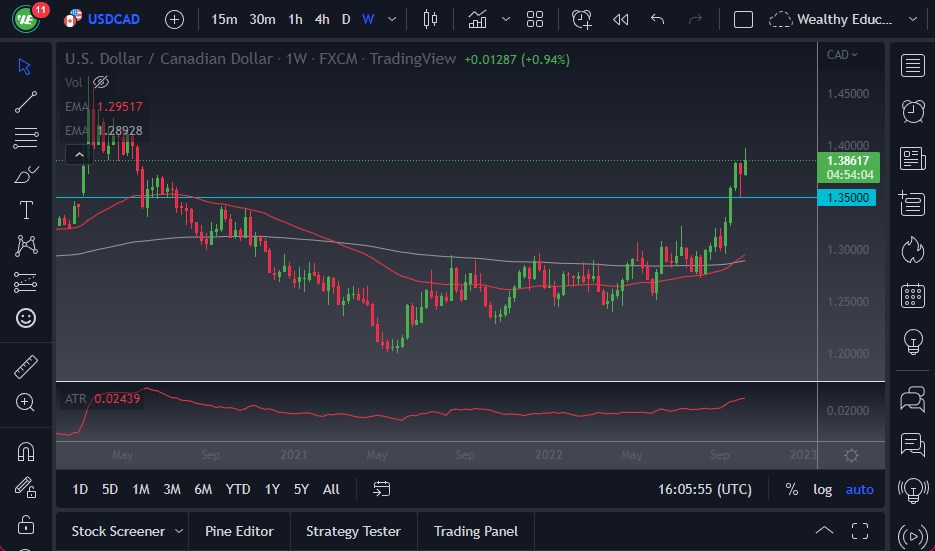This screenshot has height=551, width=935.
Task: Open the Strategy Tester tab
Action: tap(353, 531)
